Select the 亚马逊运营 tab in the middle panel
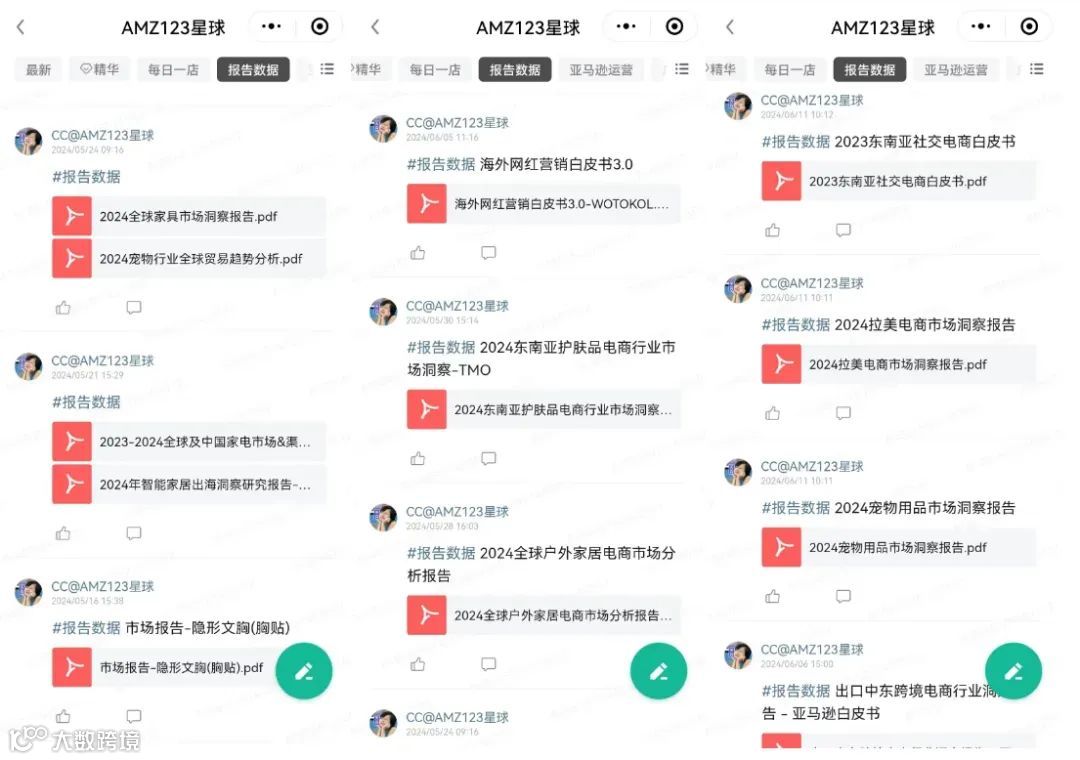1080x760 pixels. (x=601, y=70)
